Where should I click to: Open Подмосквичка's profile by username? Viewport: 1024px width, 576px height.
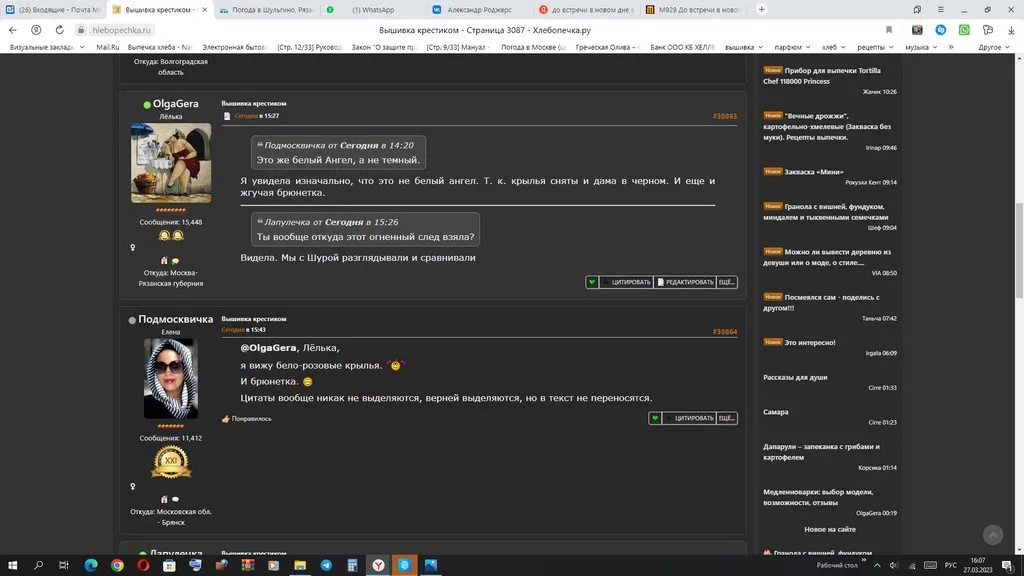click(175, 320)
